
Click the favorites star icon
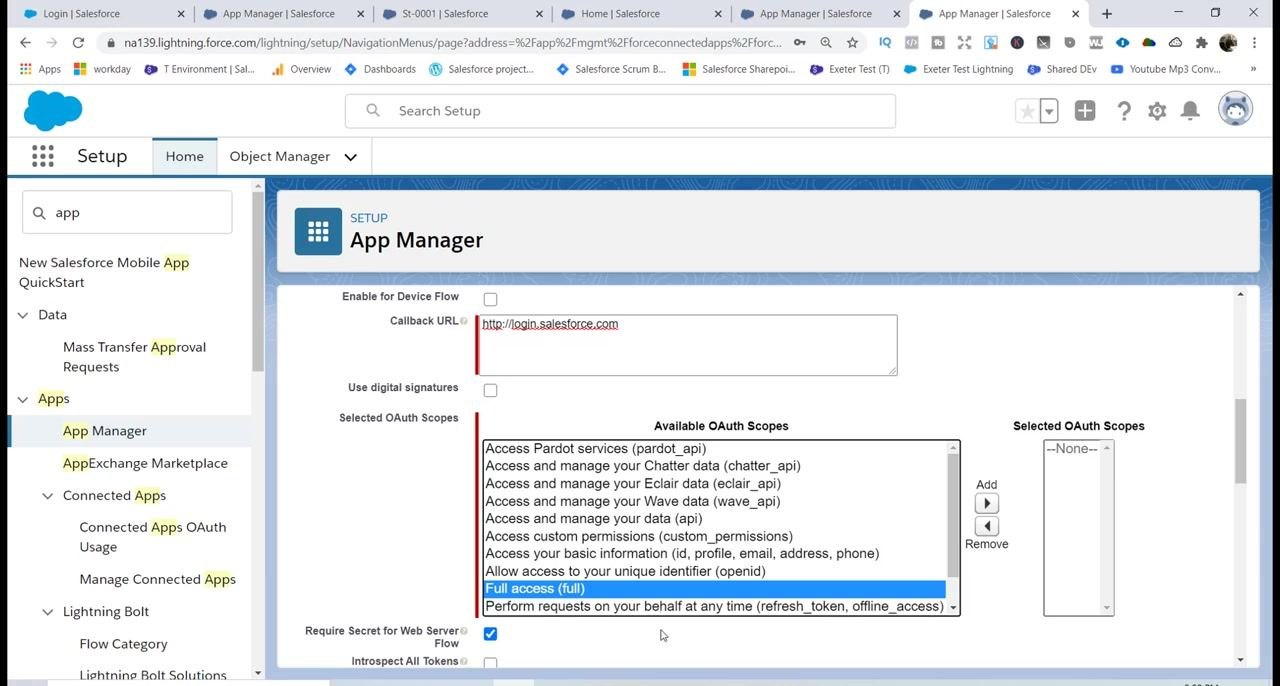tap(1027, 111)
